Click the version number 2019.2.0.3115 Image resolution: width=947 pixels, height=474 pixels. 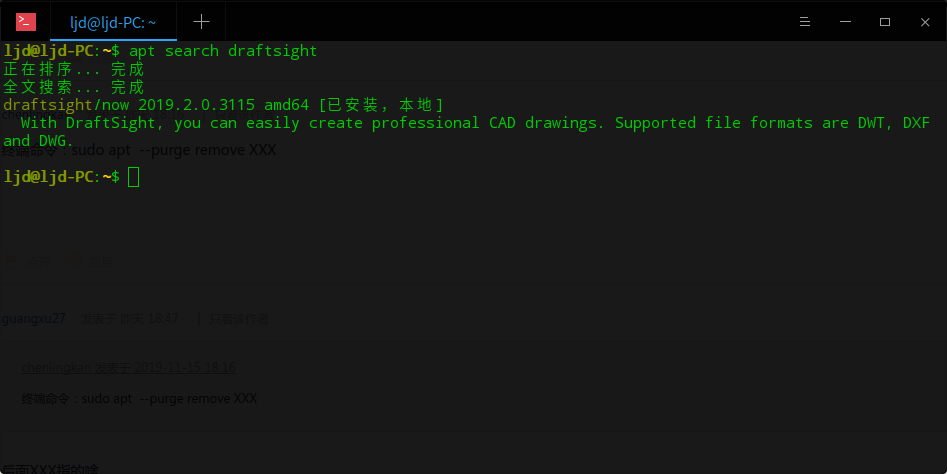[196, 105]
